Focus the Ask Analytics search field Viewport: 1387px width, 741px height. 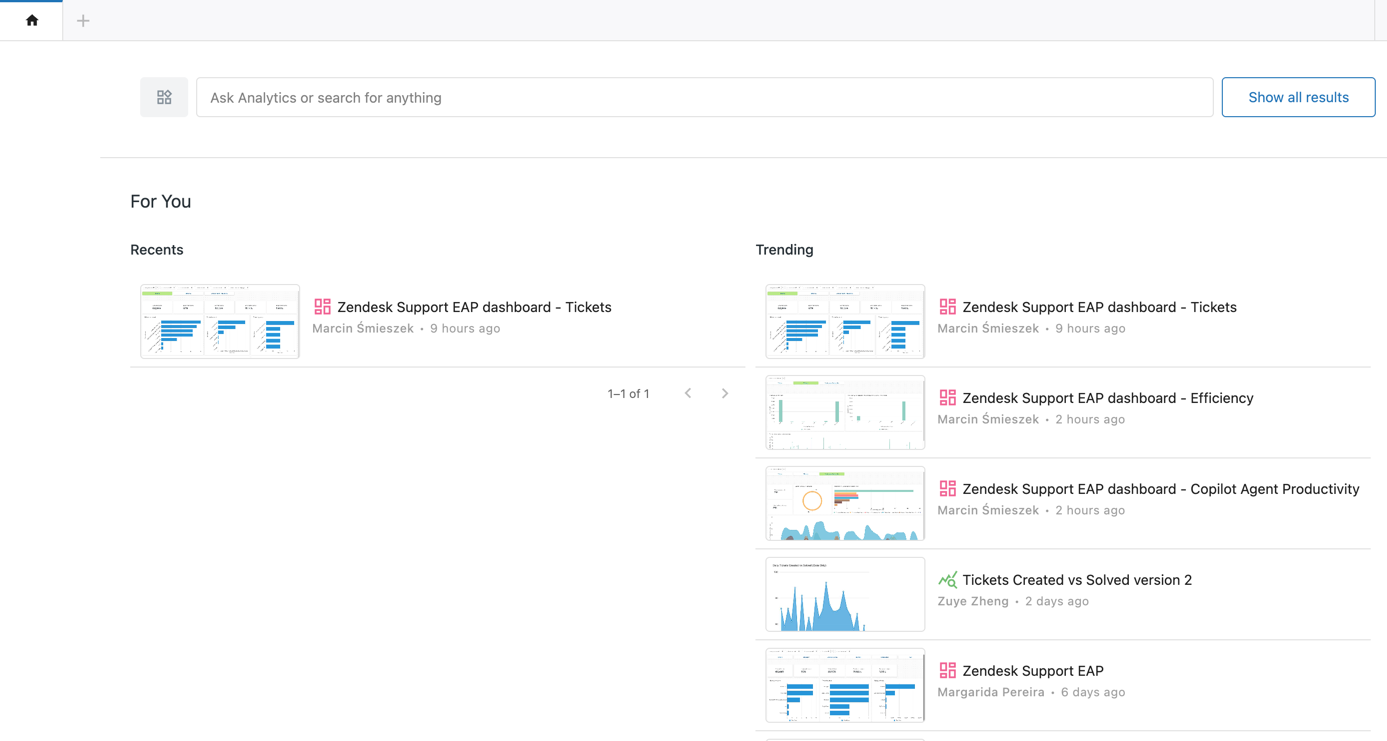(704, 97)
